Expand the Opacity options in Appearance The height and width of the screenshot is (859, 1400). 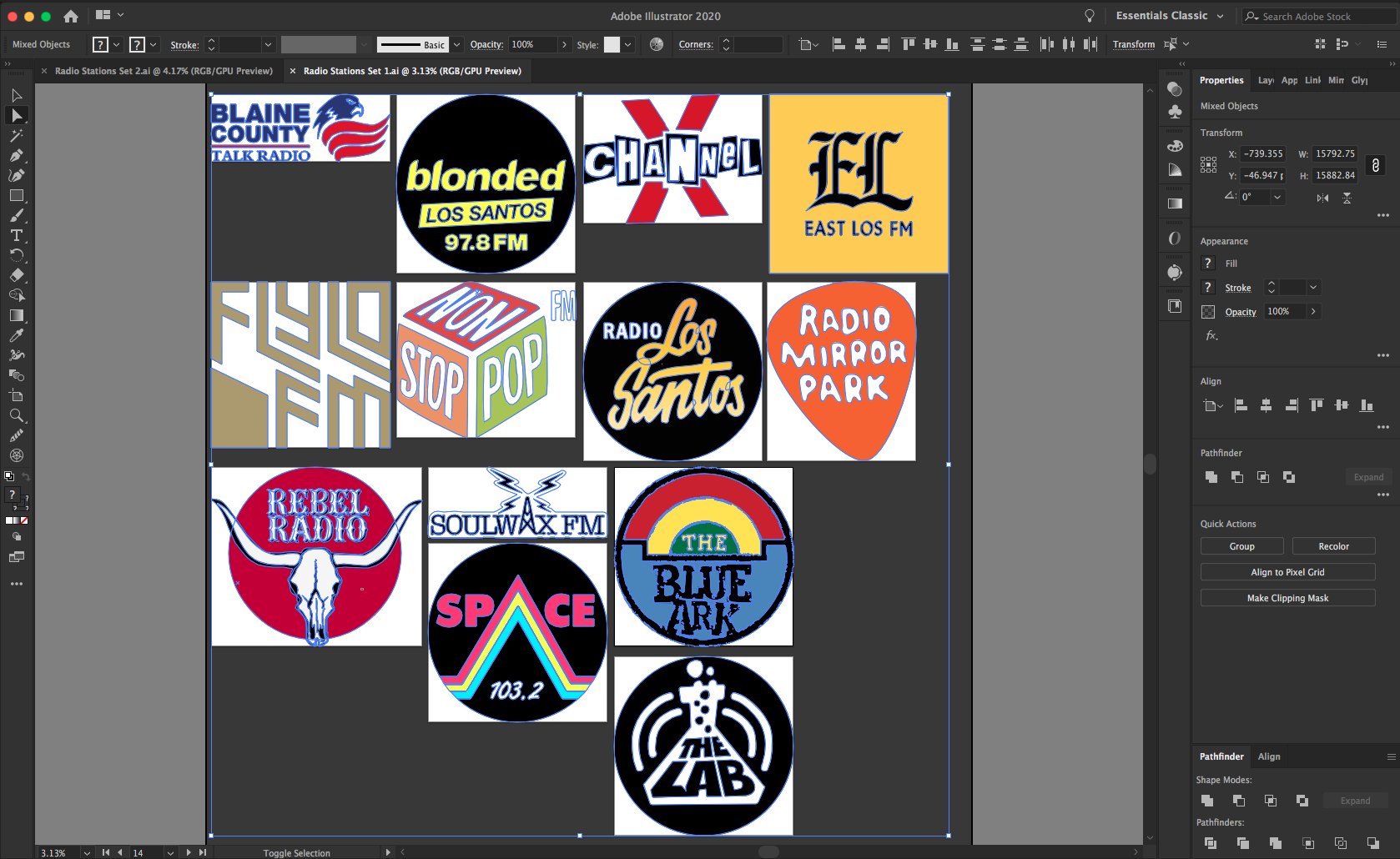[x=1315, y=311]
